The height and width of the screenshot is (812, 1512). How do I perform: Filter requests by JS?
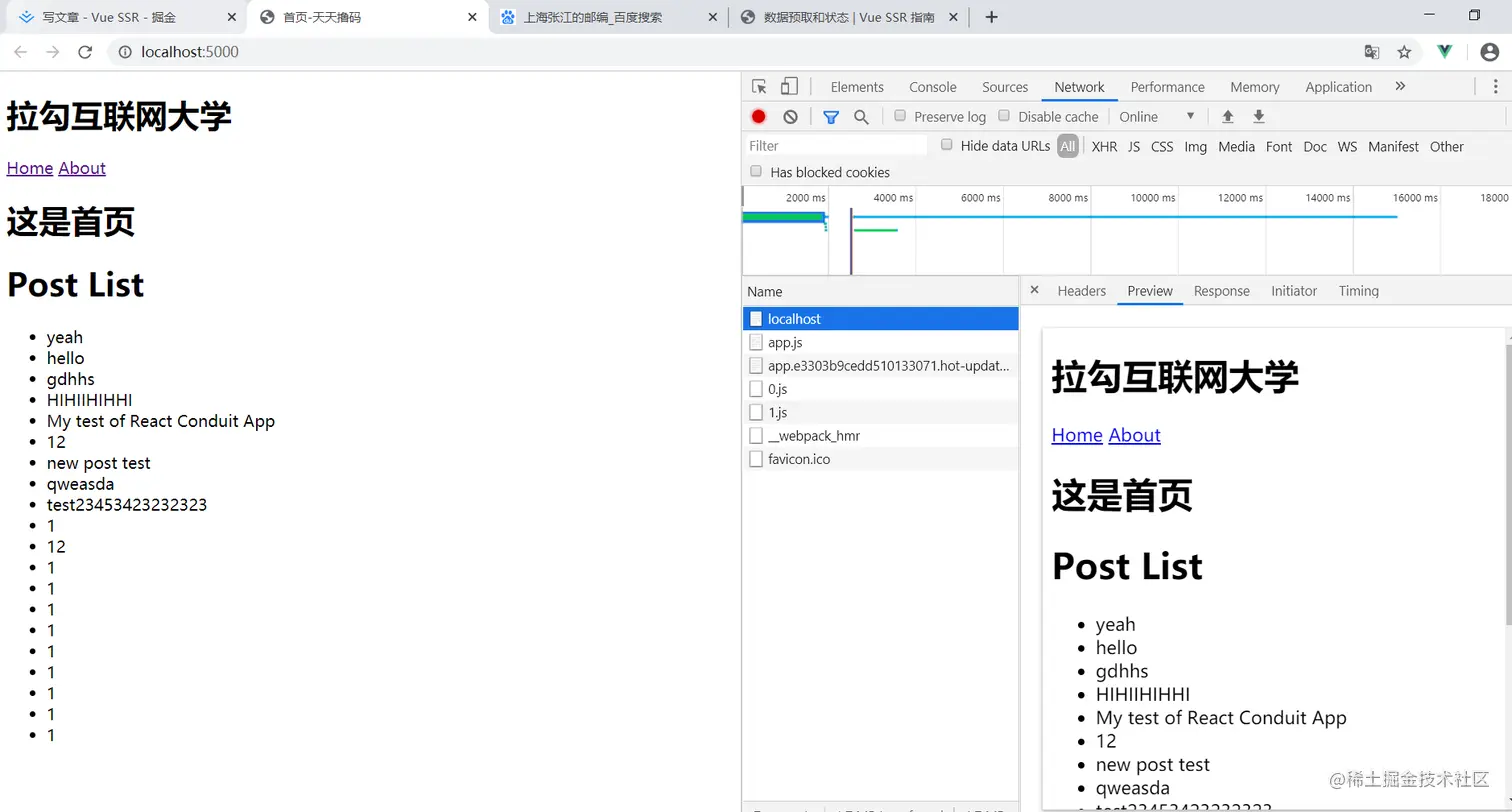pos(1134,147)
